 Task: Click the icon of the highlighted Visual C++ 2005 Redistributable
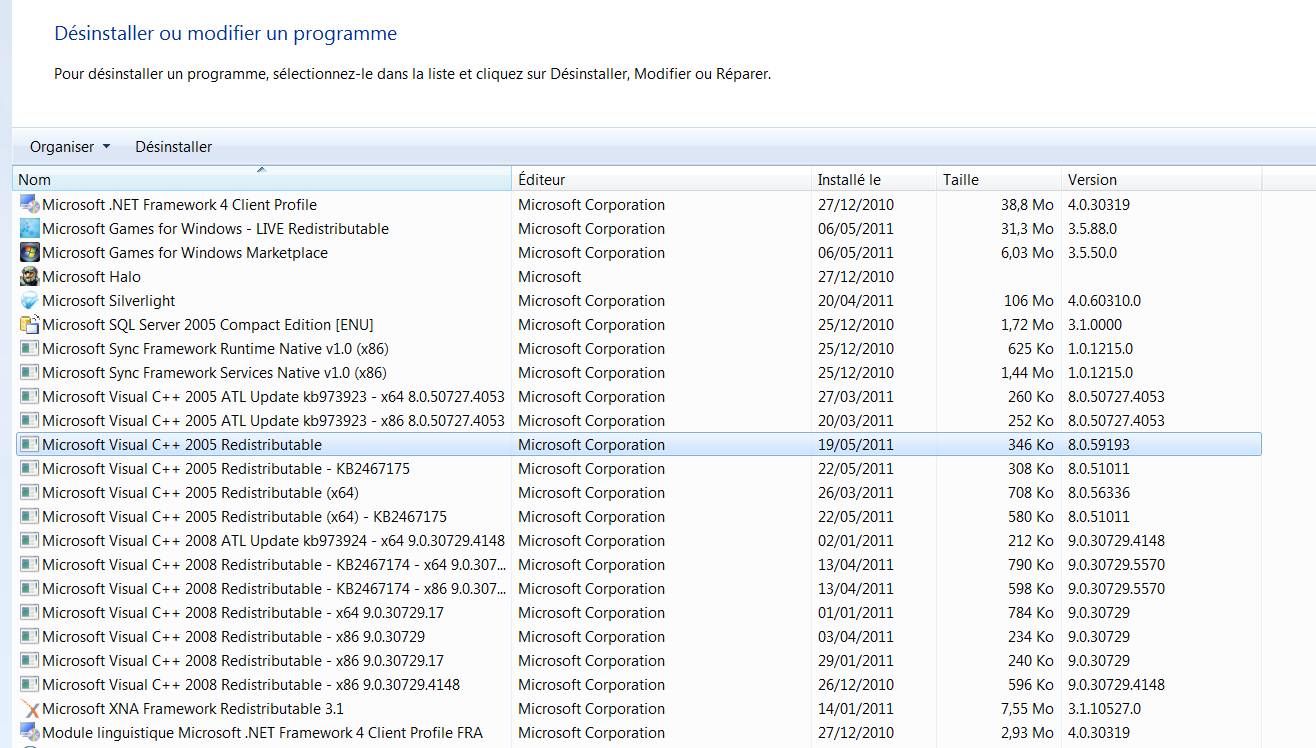click(x=29, y=444)
